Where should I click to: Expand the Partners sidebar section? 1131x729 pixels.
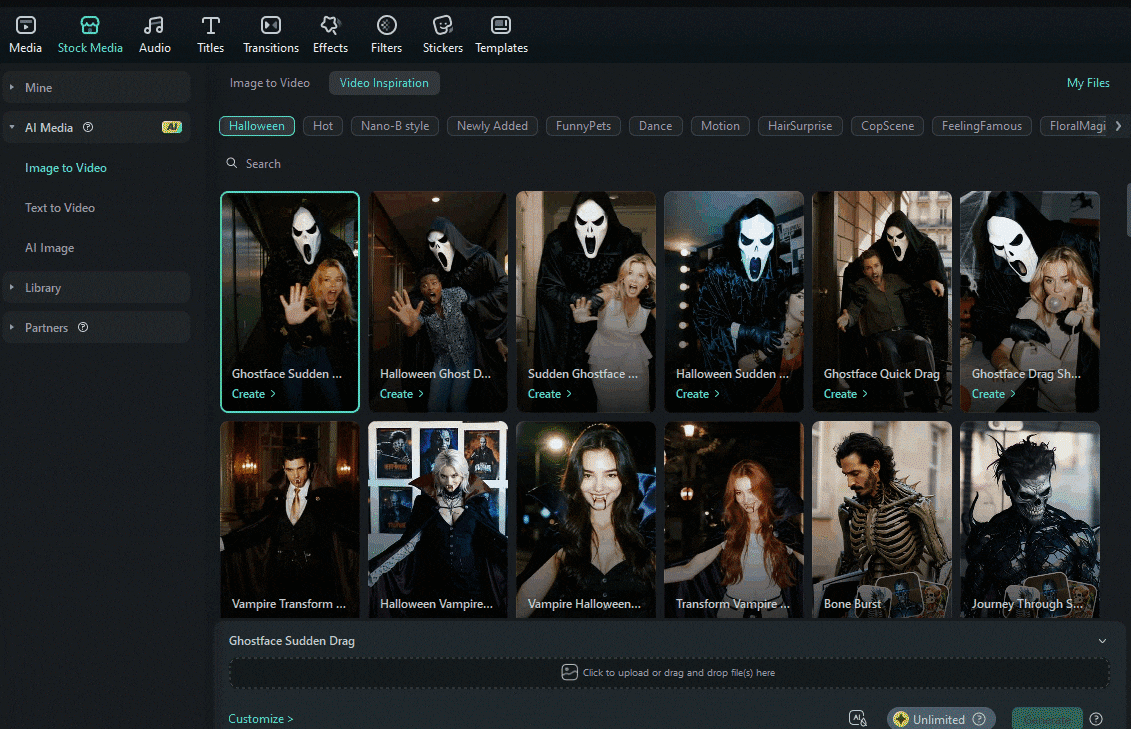tap(48, 327)
